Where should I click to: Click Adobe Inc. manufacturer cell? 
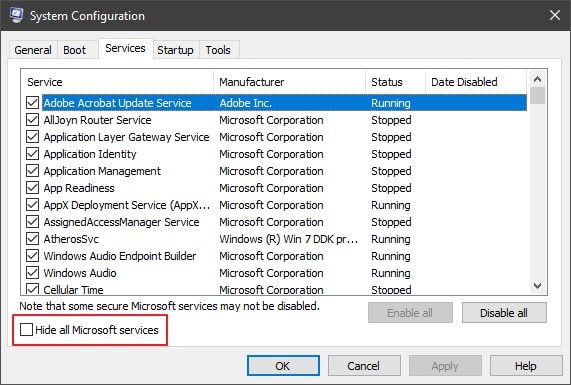click(x=245, y=103)
